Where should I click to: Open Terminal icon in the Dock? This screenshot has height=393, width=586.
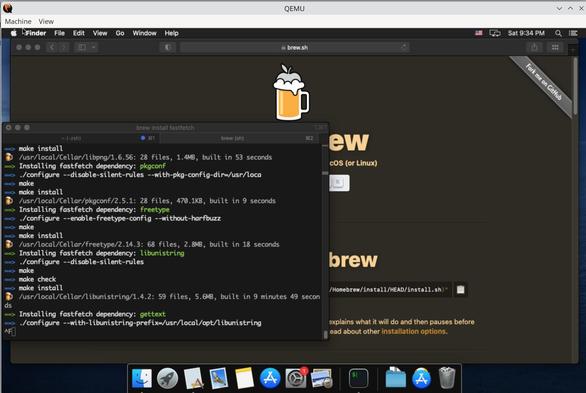358,378
